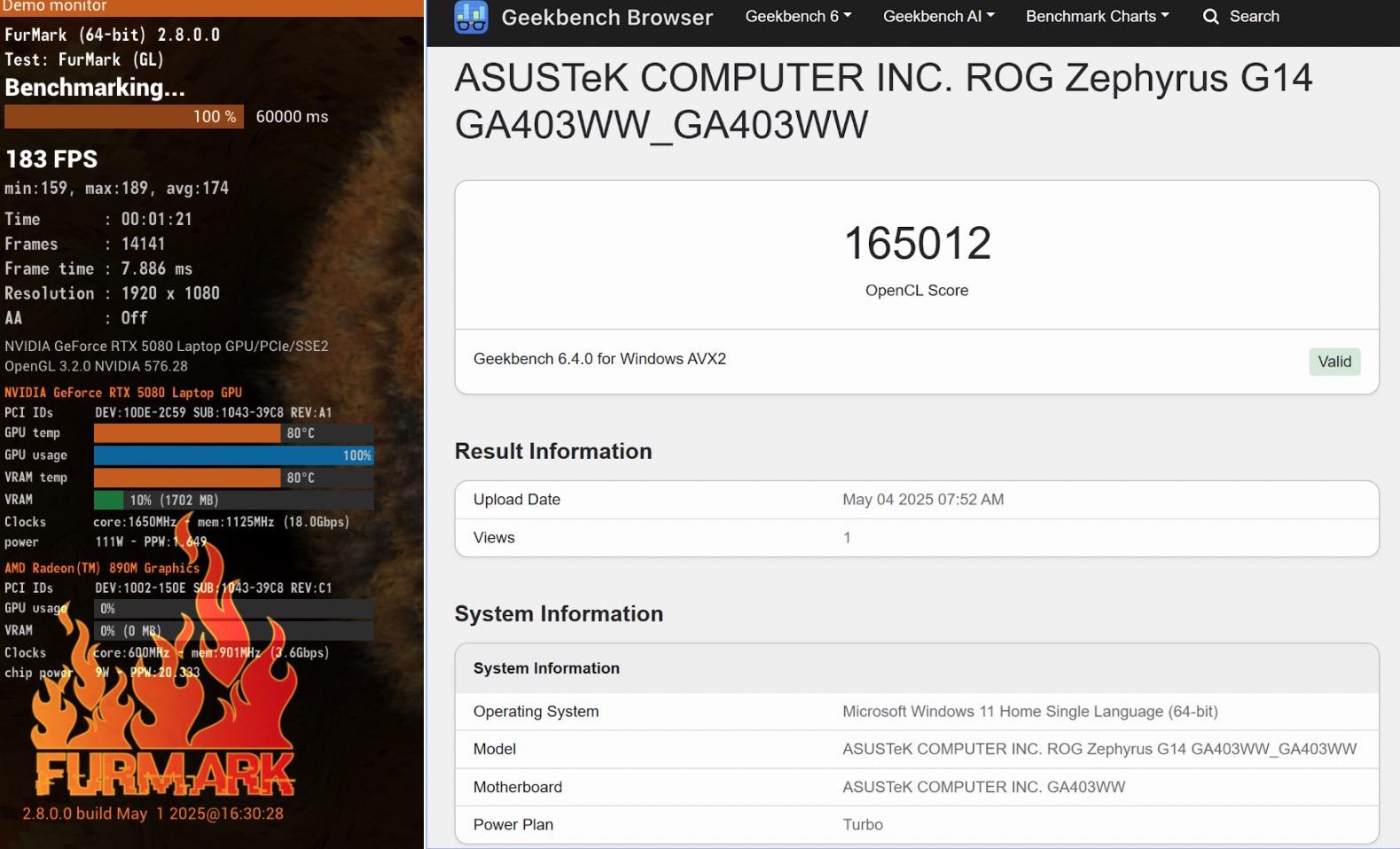Click the Result Information heading
The image size is (1400, 849).
[x=553, y=451]
